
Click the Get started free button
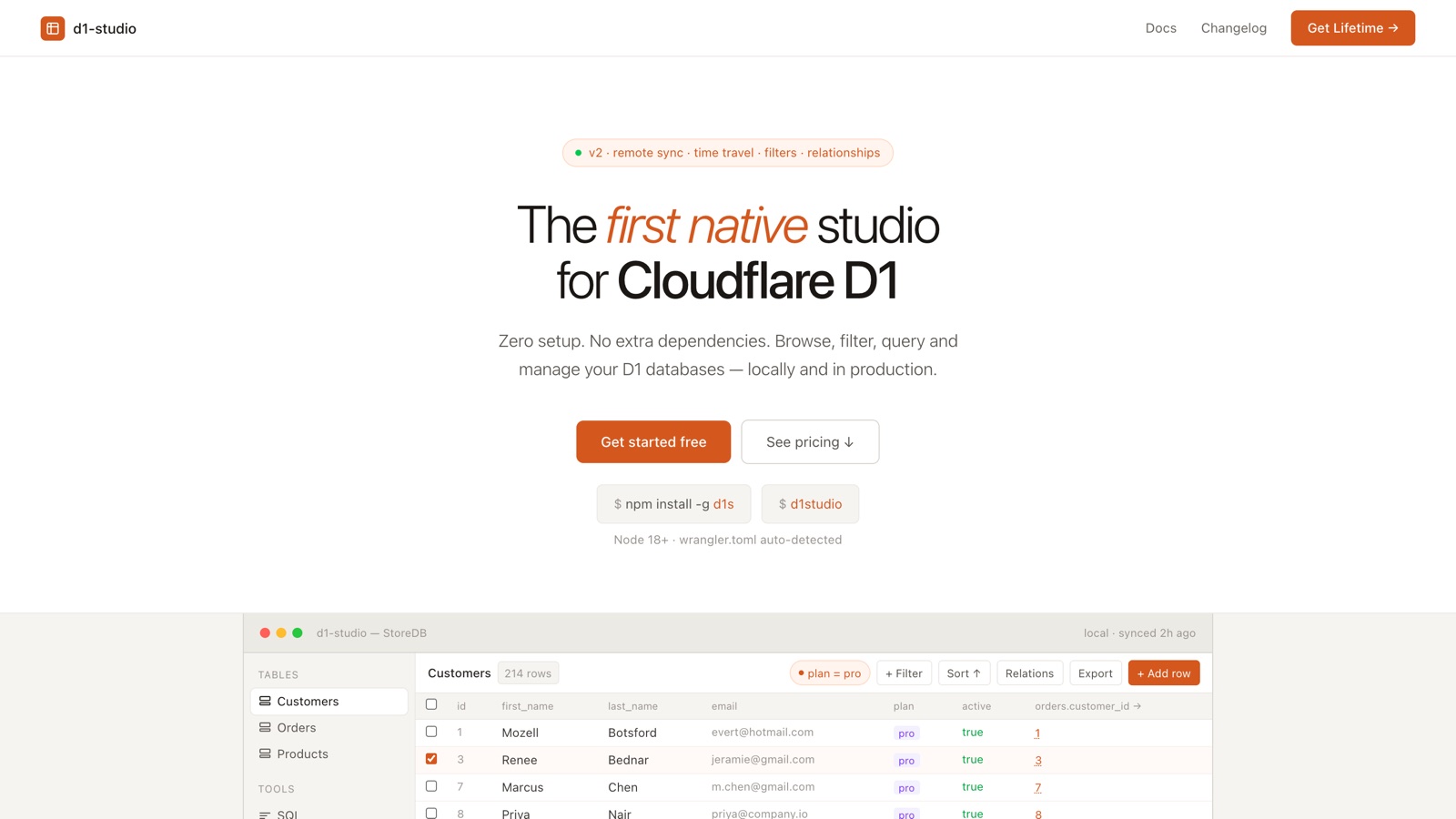653,441
